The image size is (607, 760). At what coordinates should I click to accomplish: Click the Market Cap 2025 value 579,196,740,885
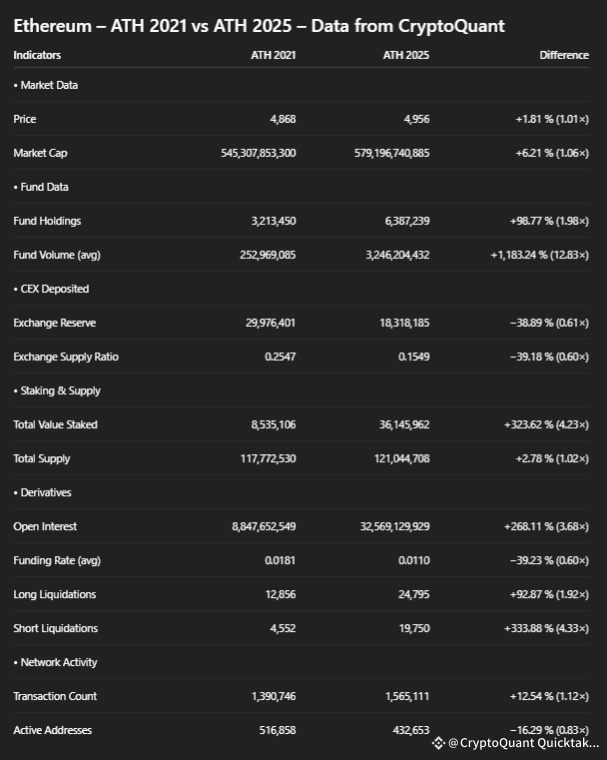click(x=392, y=153)
